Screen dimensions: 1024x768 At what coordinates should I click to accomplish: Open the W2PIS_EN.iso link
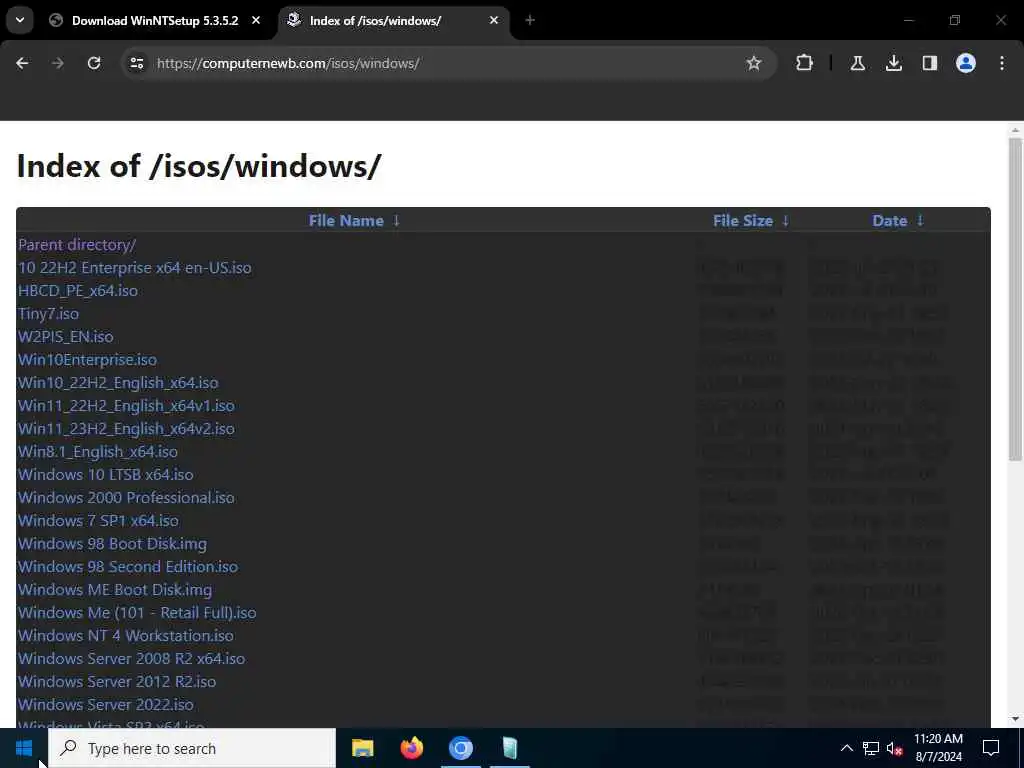pyautogui.click(x=65, y=336)
